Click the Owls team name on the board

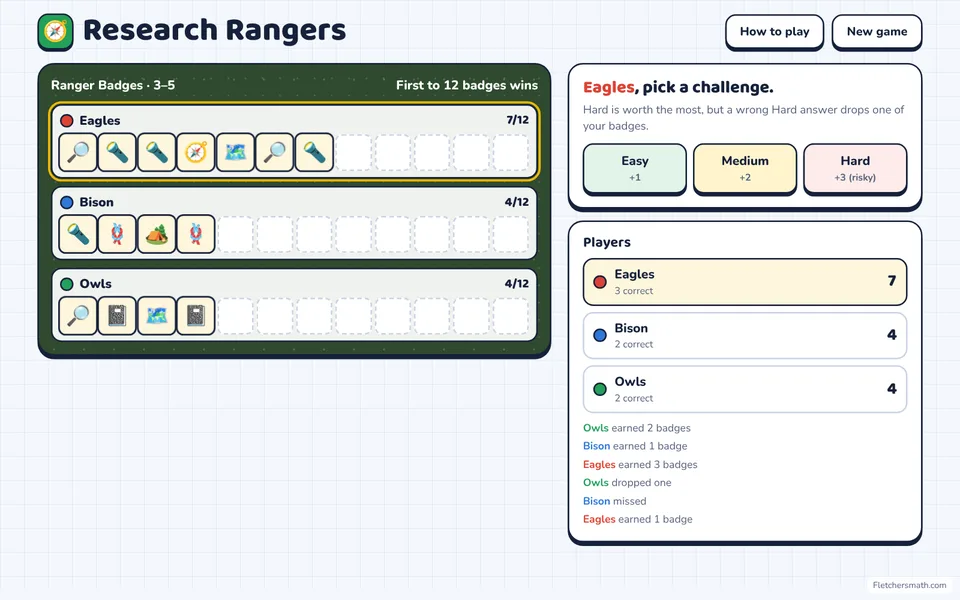point(96,284)
